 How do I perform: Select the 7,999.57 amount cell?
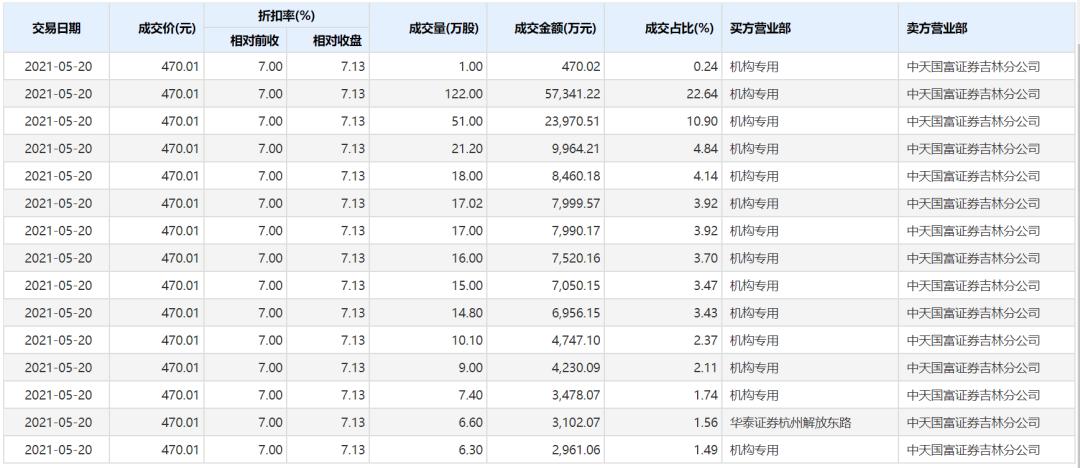click(x=575, y=203)
